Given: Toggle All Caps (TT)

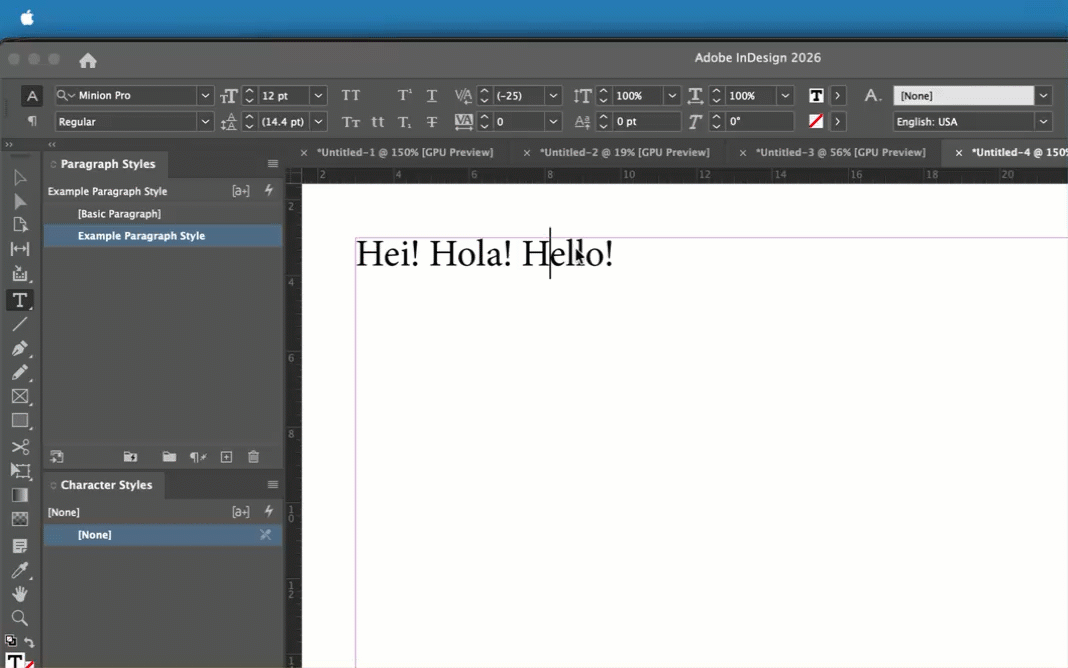Looking at the screenshot, I should [351, 95].
